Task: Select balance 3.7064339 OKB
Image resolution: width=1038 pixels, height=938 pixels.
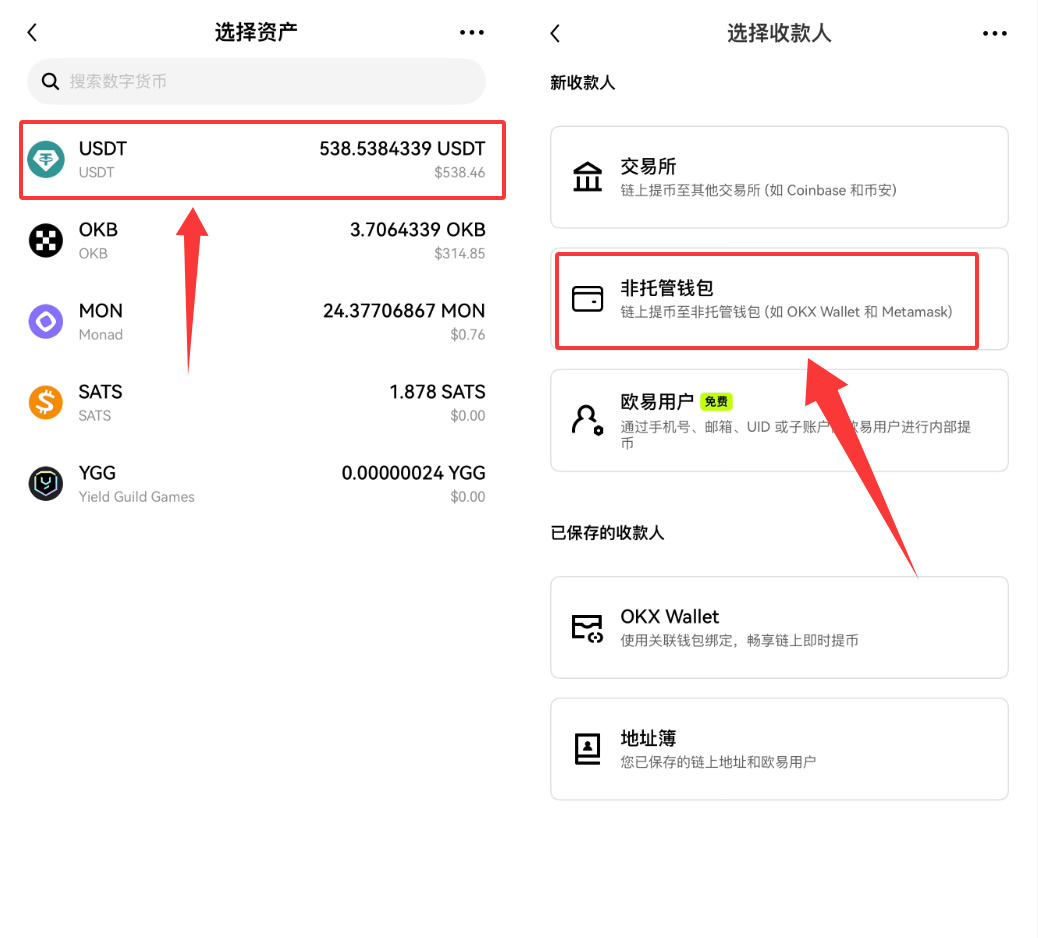Action: click(418, 230)
